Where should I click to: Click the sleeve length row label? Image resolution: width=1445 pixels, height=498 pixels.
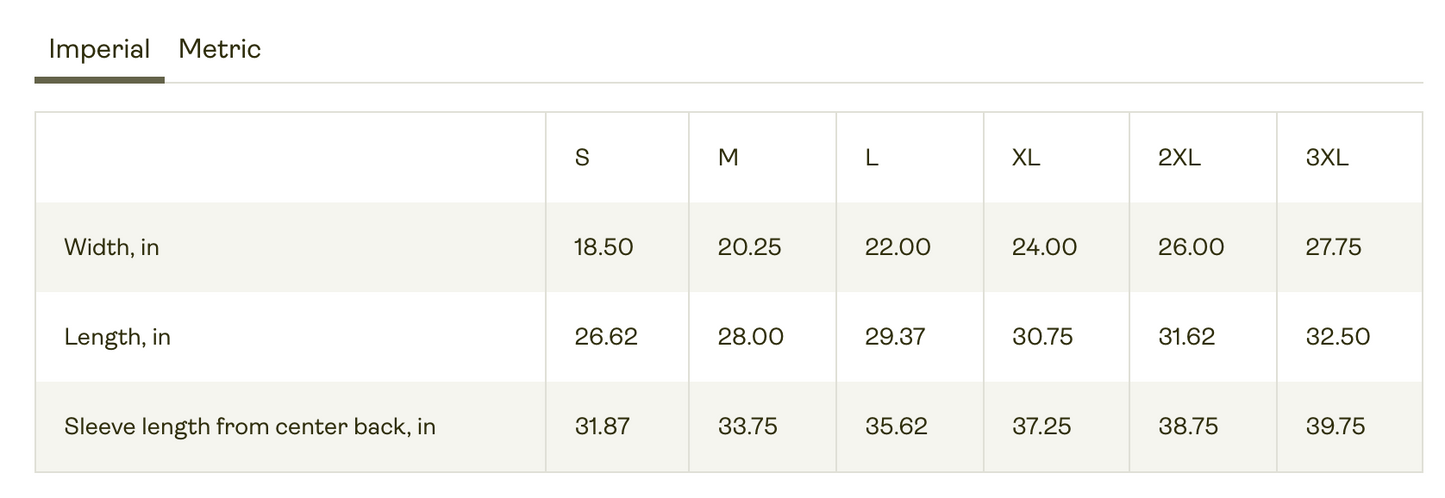point(250,426)
